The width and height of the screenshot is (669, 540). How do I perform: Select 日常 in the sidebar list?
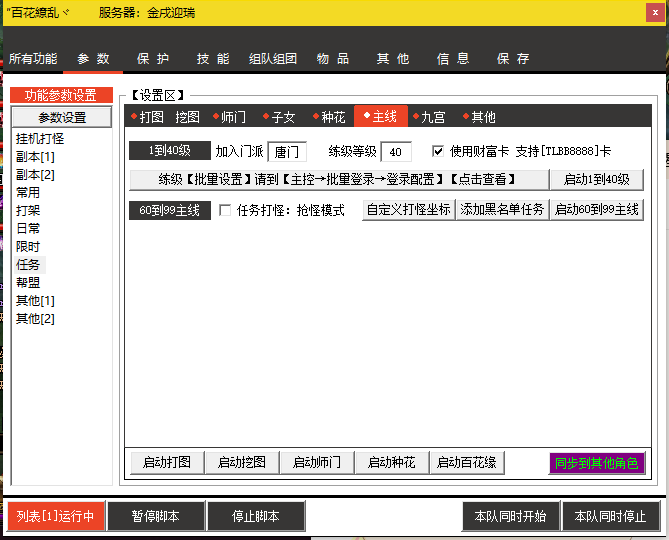pos(28,228)
